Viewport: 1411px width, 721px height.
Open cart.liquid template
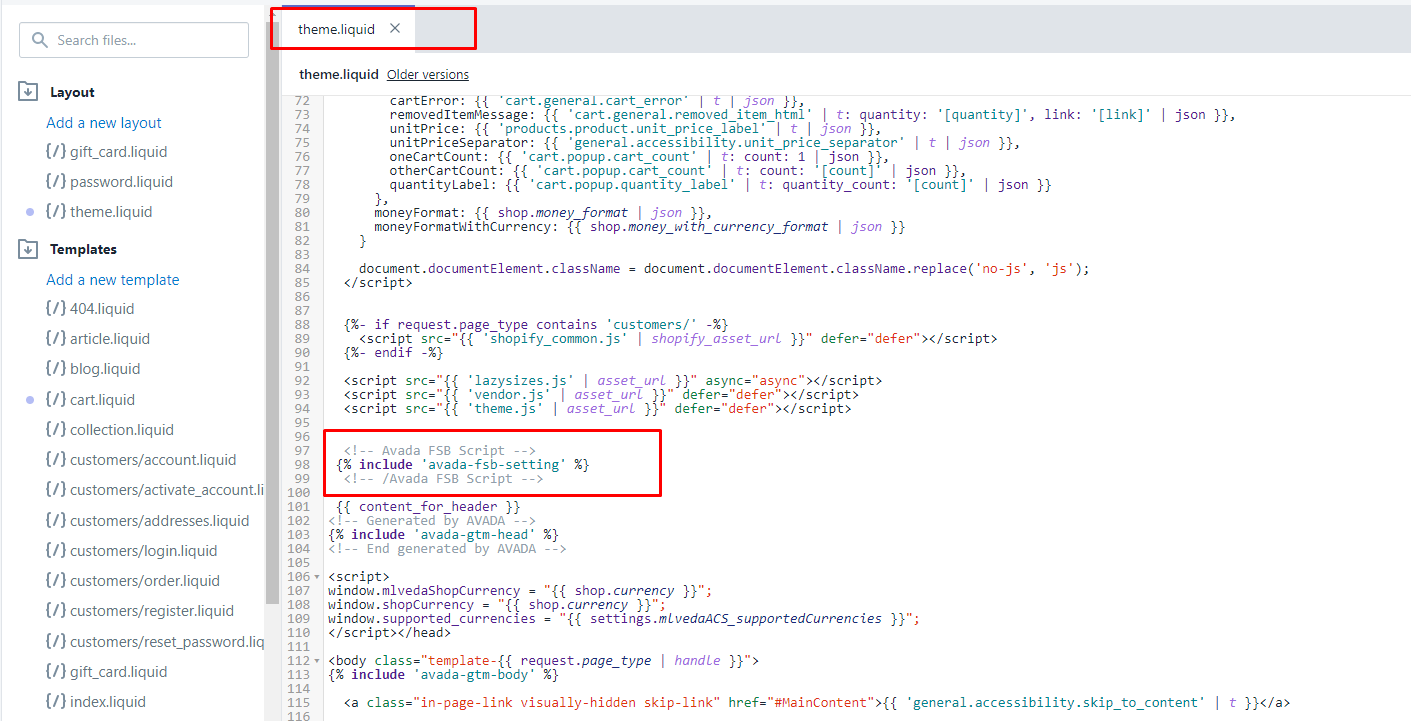point(102,400)
